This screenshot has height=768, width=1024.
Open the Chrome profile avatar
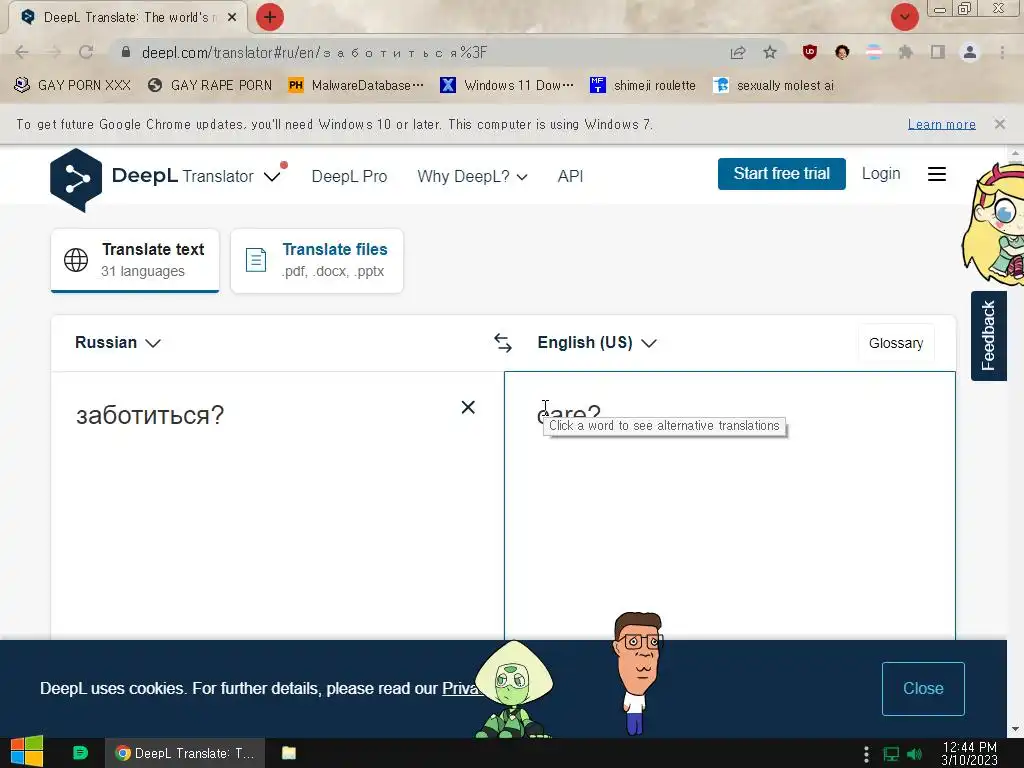click(x=970, y=52)
